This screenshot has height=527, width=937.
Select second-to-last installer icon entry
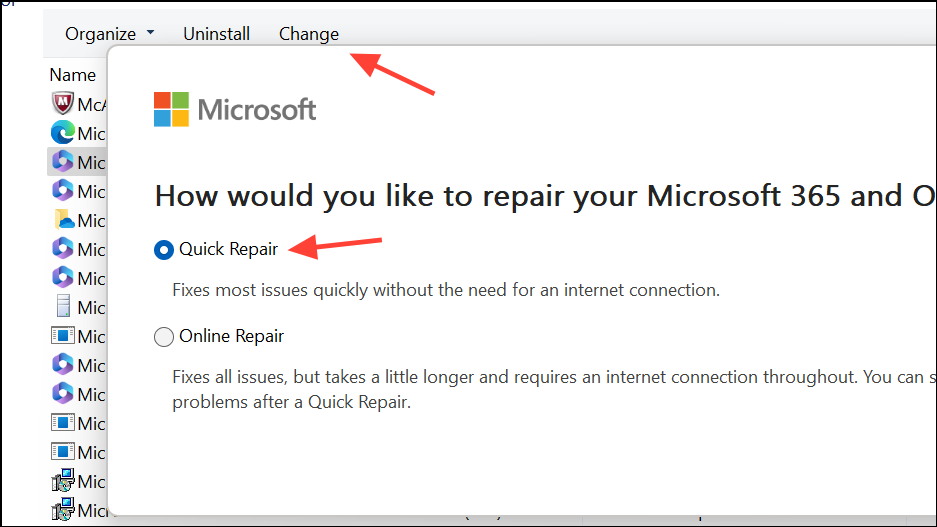pyautogui.click(x=63, y=481)
